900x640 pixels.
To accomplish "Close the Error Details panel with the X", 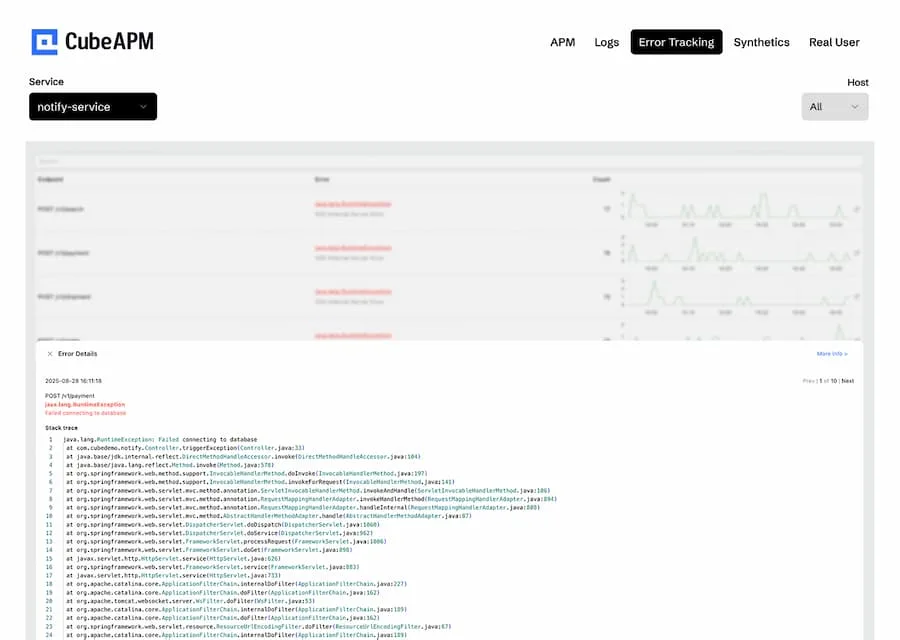I will (49, 353).
